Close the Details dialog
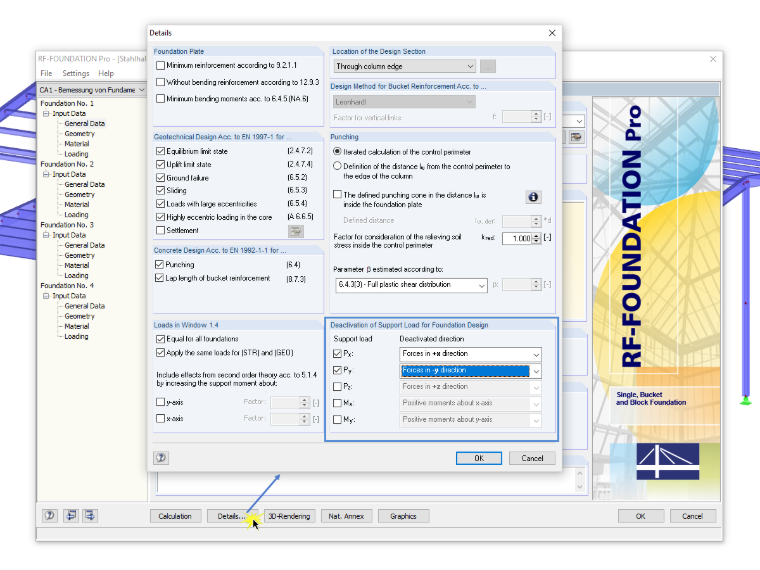The image size is (760, 570). (552, 33)
